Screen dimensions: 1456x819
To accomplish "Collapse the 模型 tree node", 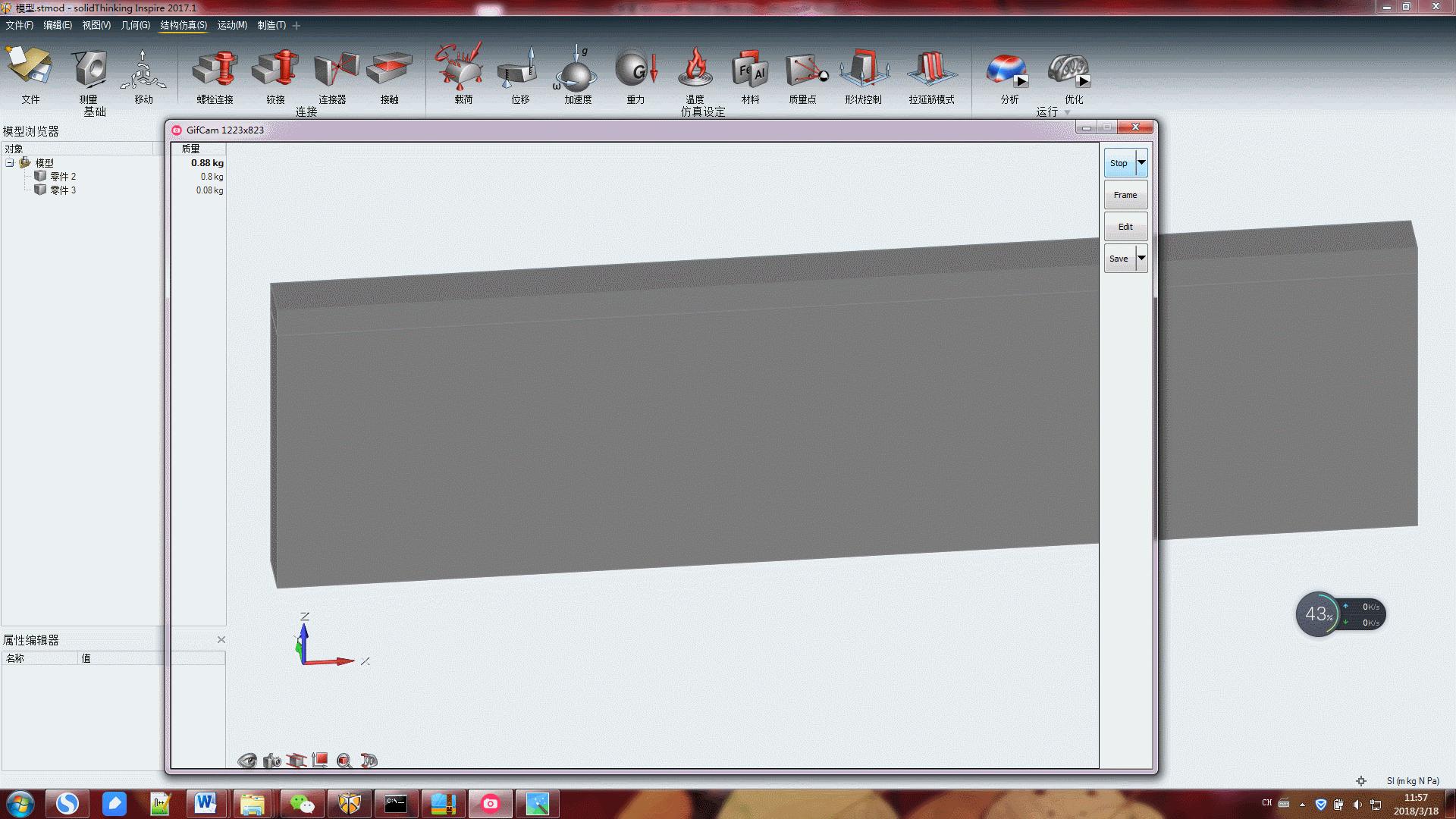I will pos(10,163).
